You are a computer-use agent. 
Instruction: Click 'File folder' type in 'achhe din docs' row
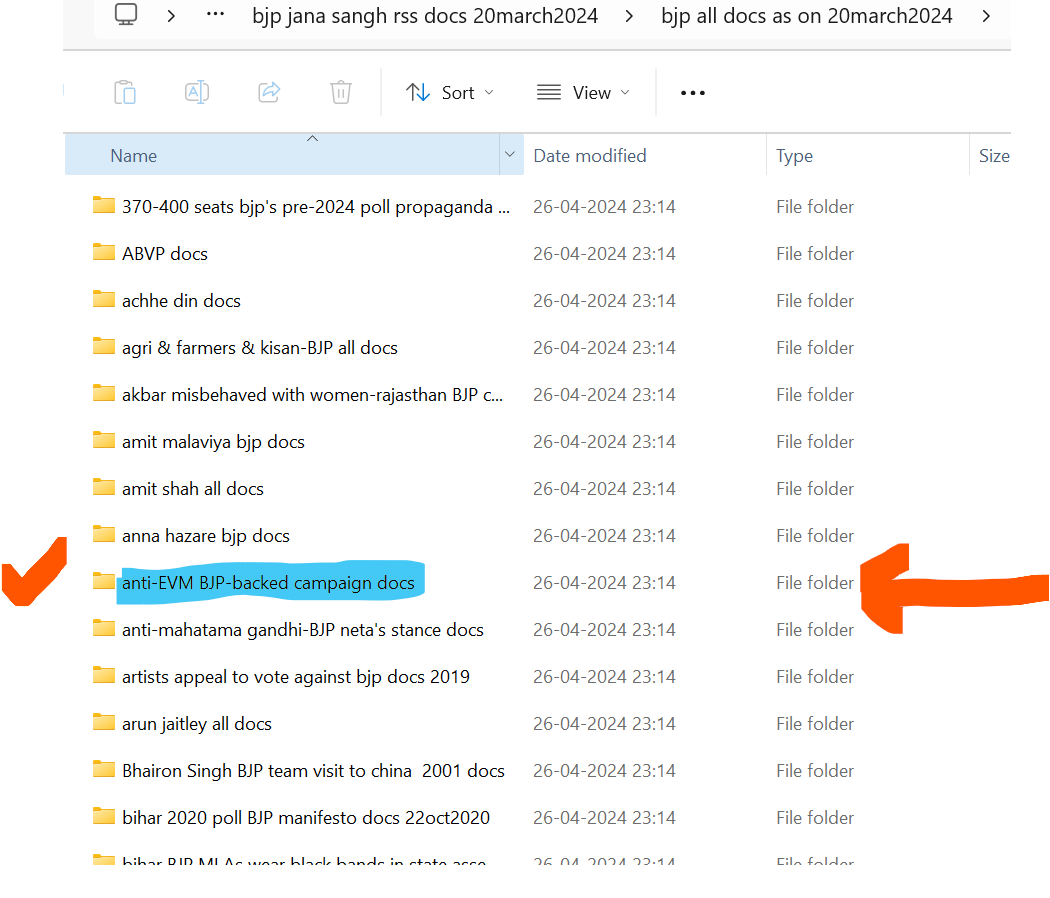coord(815,301)
